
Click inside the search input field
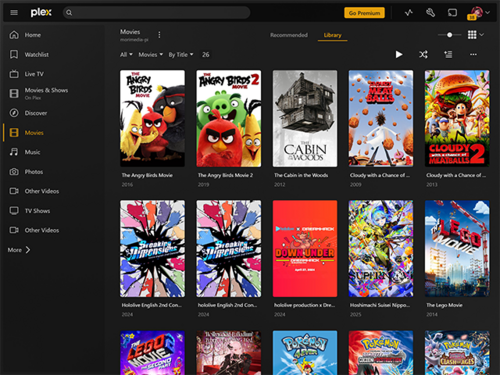point(157,13)
